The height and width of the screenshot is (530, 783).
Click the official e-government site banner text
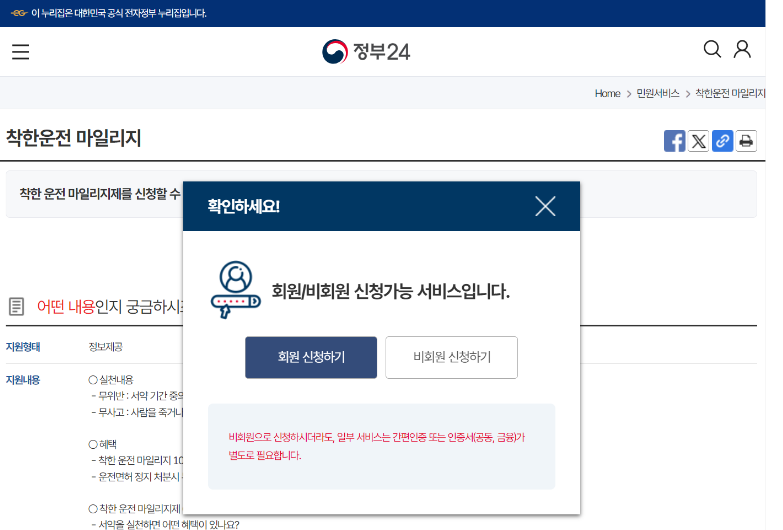point(119,13)
